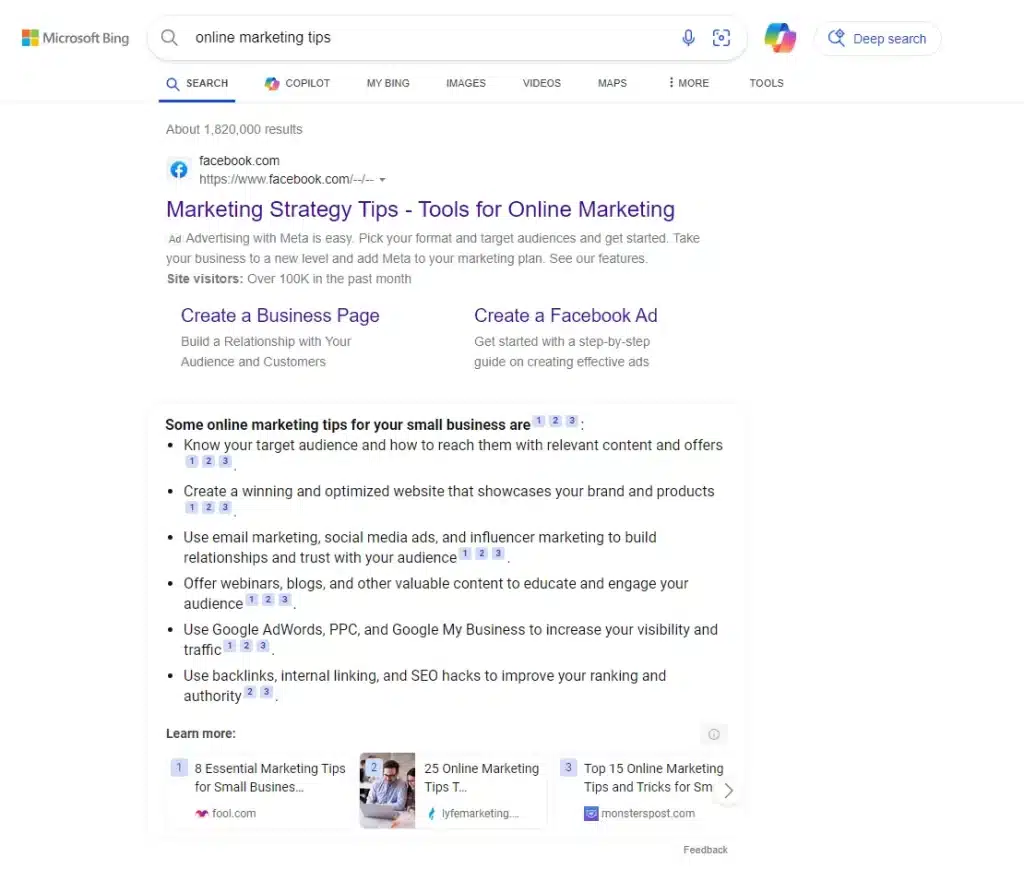Click the Deep search button
Image resolution: width=1024 pixels, height=869 pixels.
(878, 39)
